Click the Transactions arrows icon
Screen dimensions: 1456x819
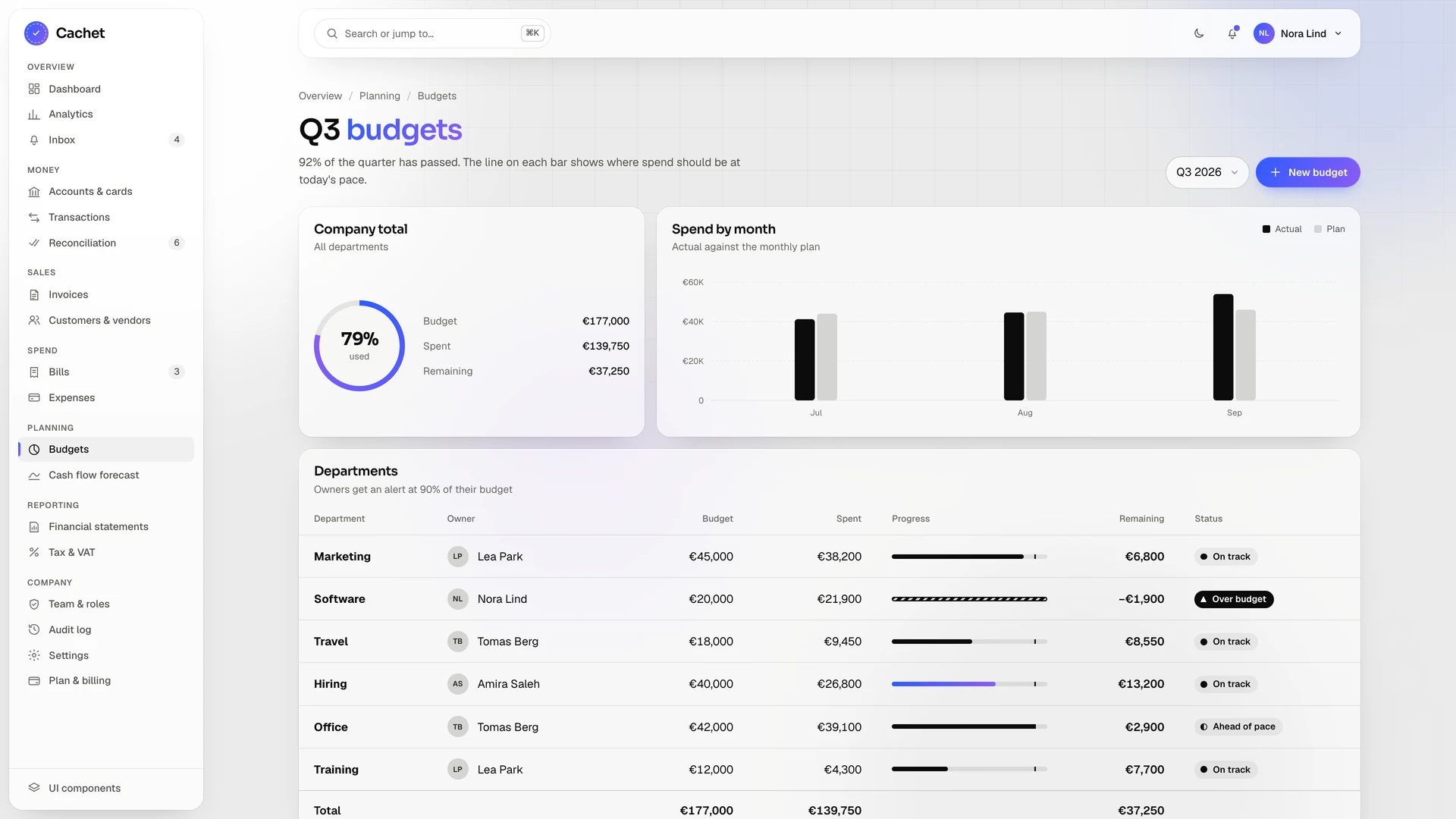34,218
